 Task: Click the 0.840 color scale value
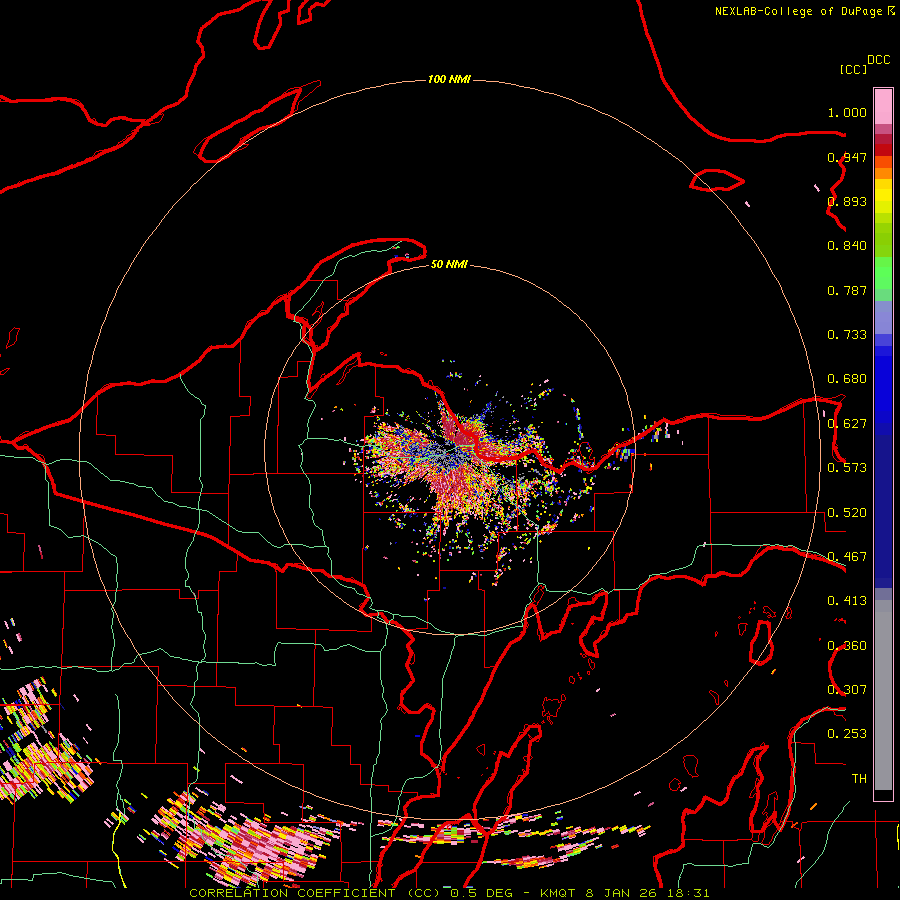point(847,246)
